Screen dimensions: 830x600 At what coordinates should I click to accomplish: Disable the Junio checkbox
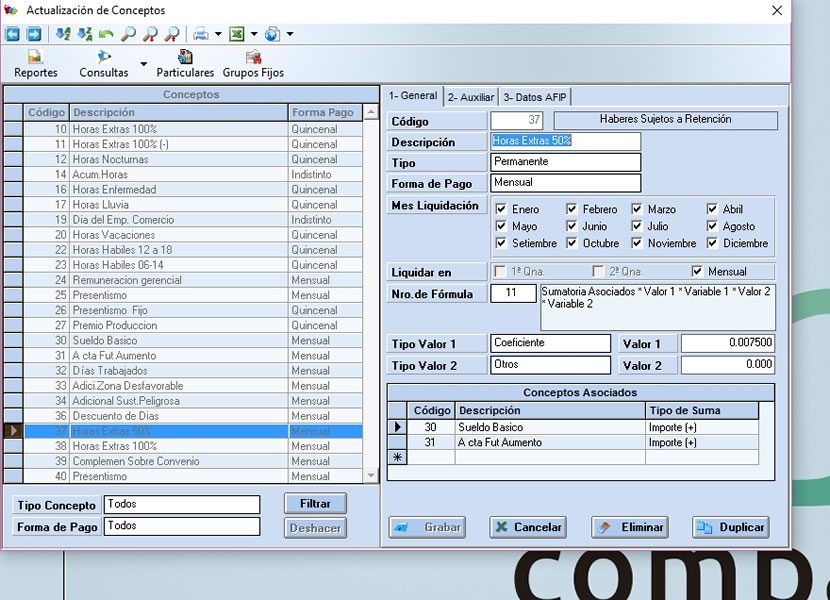coord(572,226)
